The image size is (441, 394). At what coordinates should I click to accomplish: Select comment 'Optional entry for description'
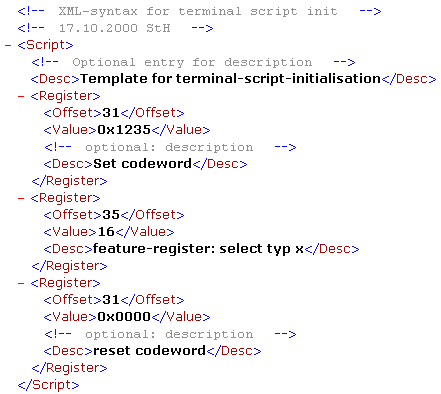[192, 62]
